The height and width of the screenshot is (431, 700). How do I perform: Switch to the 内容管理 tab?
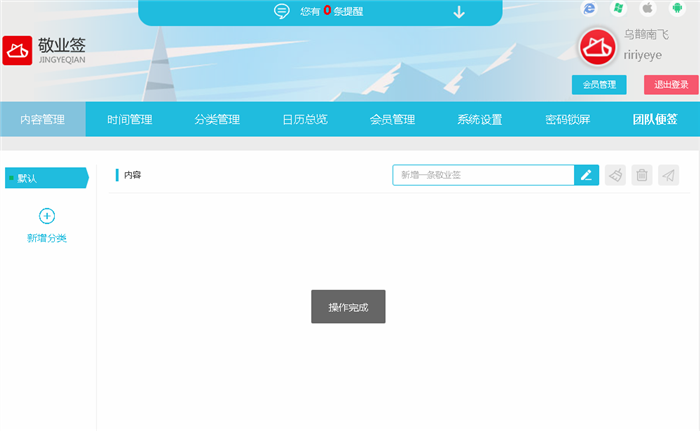[x=43, y=119]
